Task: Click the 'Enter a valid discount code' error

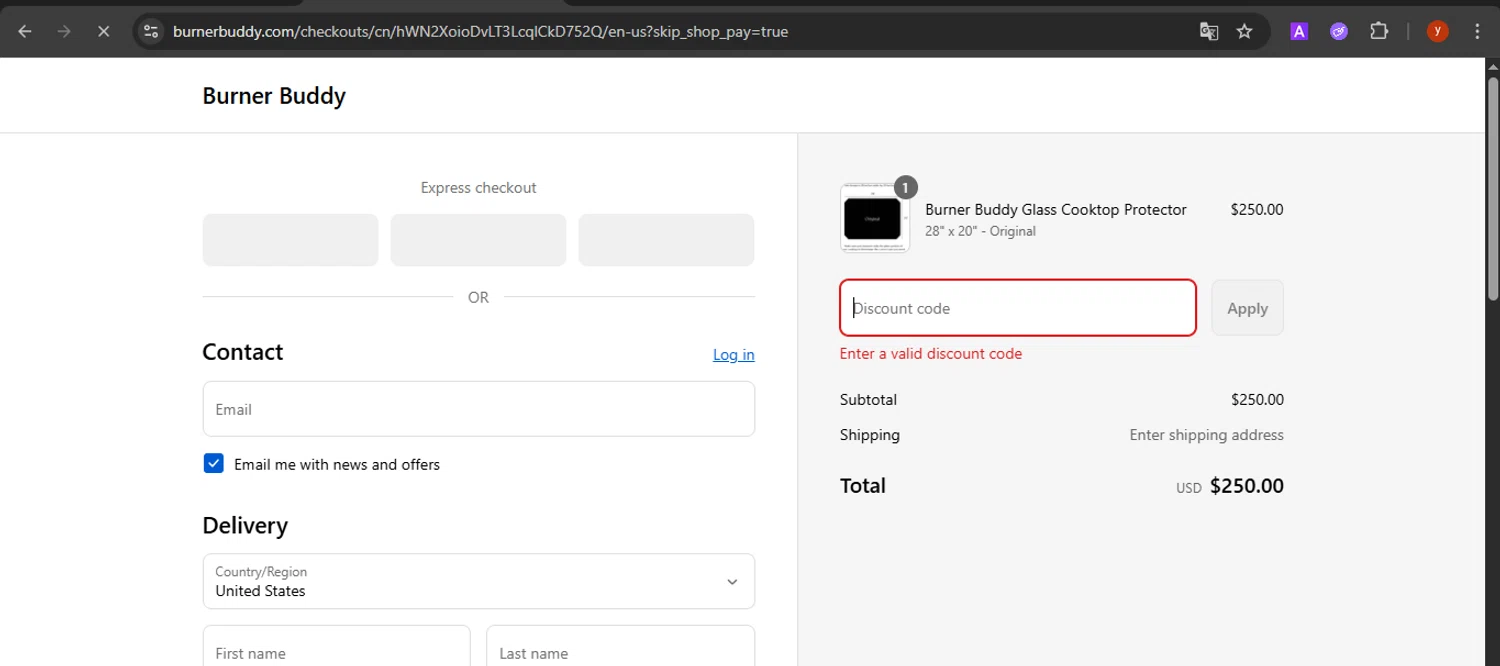Action: (x=931, y=354)
